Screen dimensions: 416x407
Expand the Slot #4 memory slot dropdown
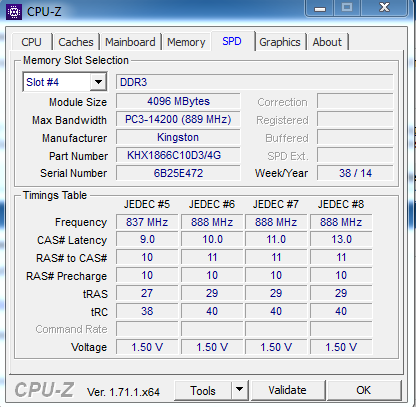coord(98,82)
